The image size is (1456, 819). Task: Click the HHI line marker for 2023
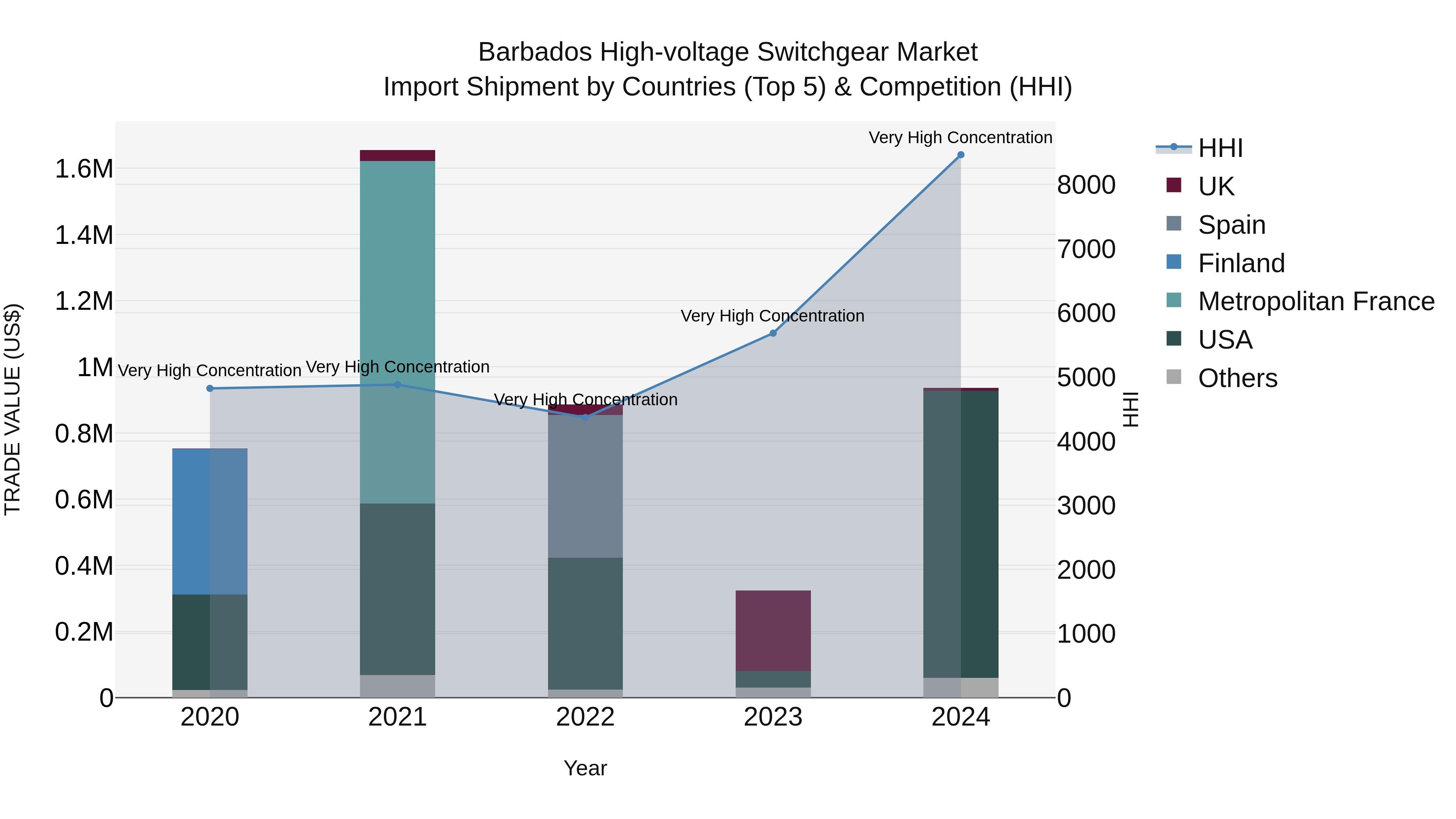click(773, 334)
